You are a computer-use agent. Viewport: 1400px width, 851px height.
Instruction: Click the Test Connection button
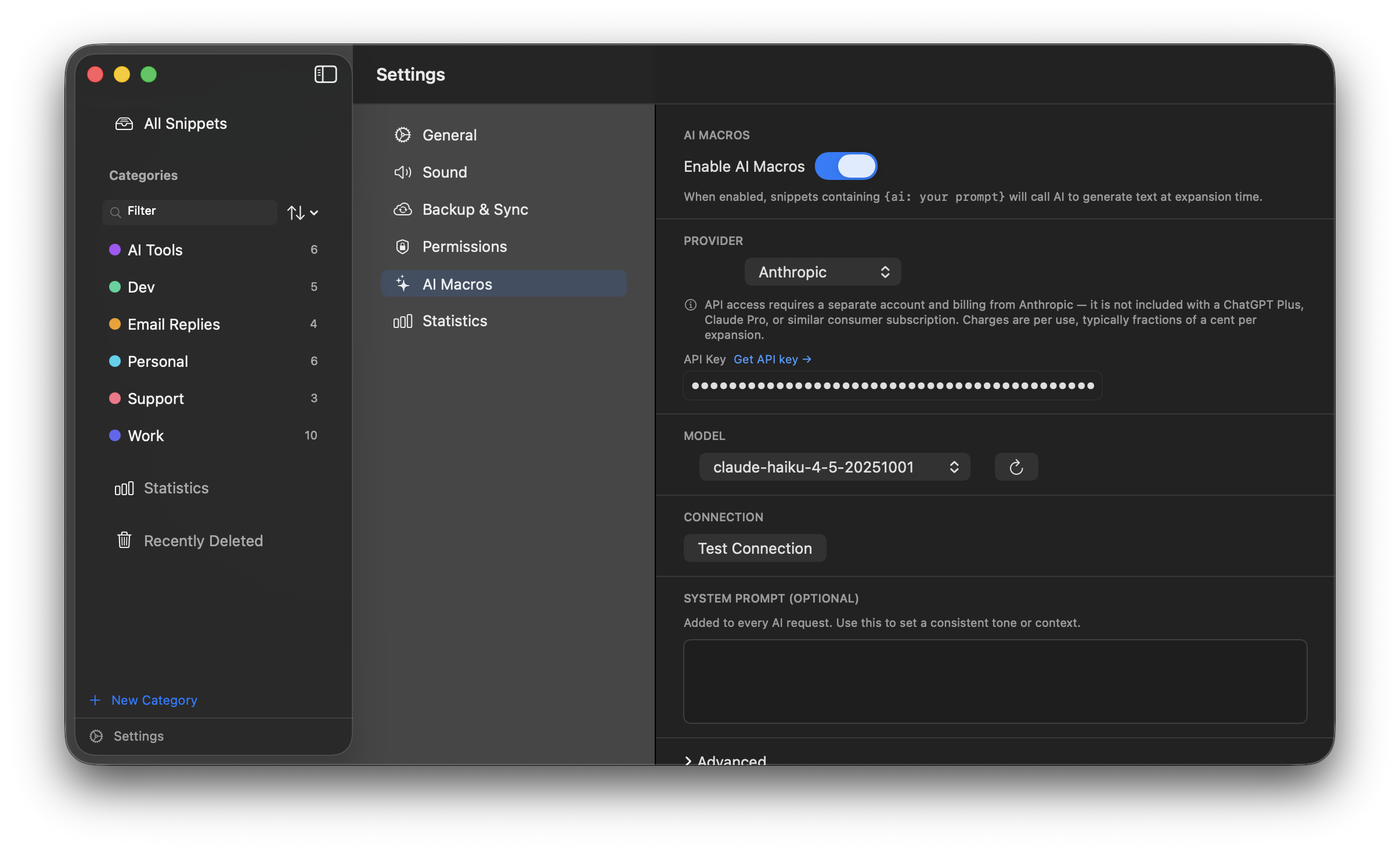point(755,549)
